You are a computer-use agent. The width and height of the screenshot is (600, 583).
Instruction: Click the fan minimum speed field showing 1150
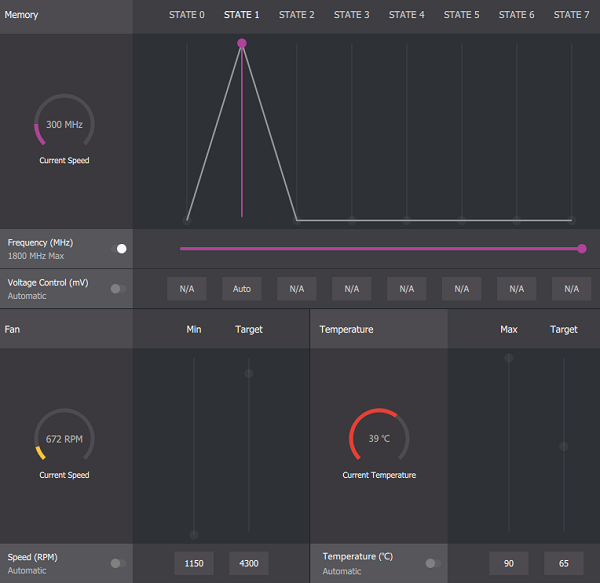click(194, 563)
